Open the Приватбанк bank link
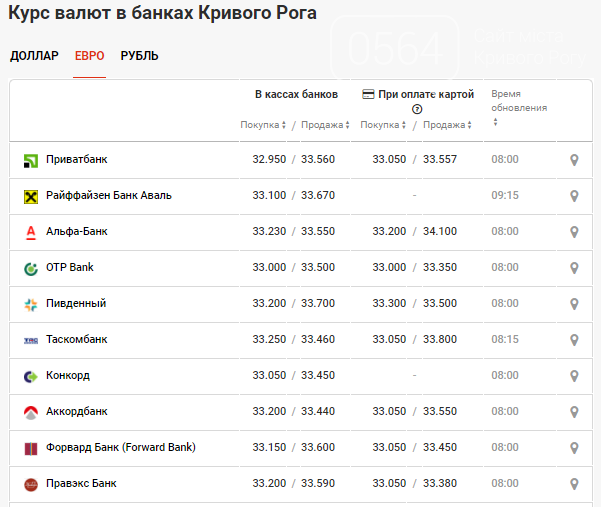This screenshot has width=601, height=507. click(x=77, y=159)
